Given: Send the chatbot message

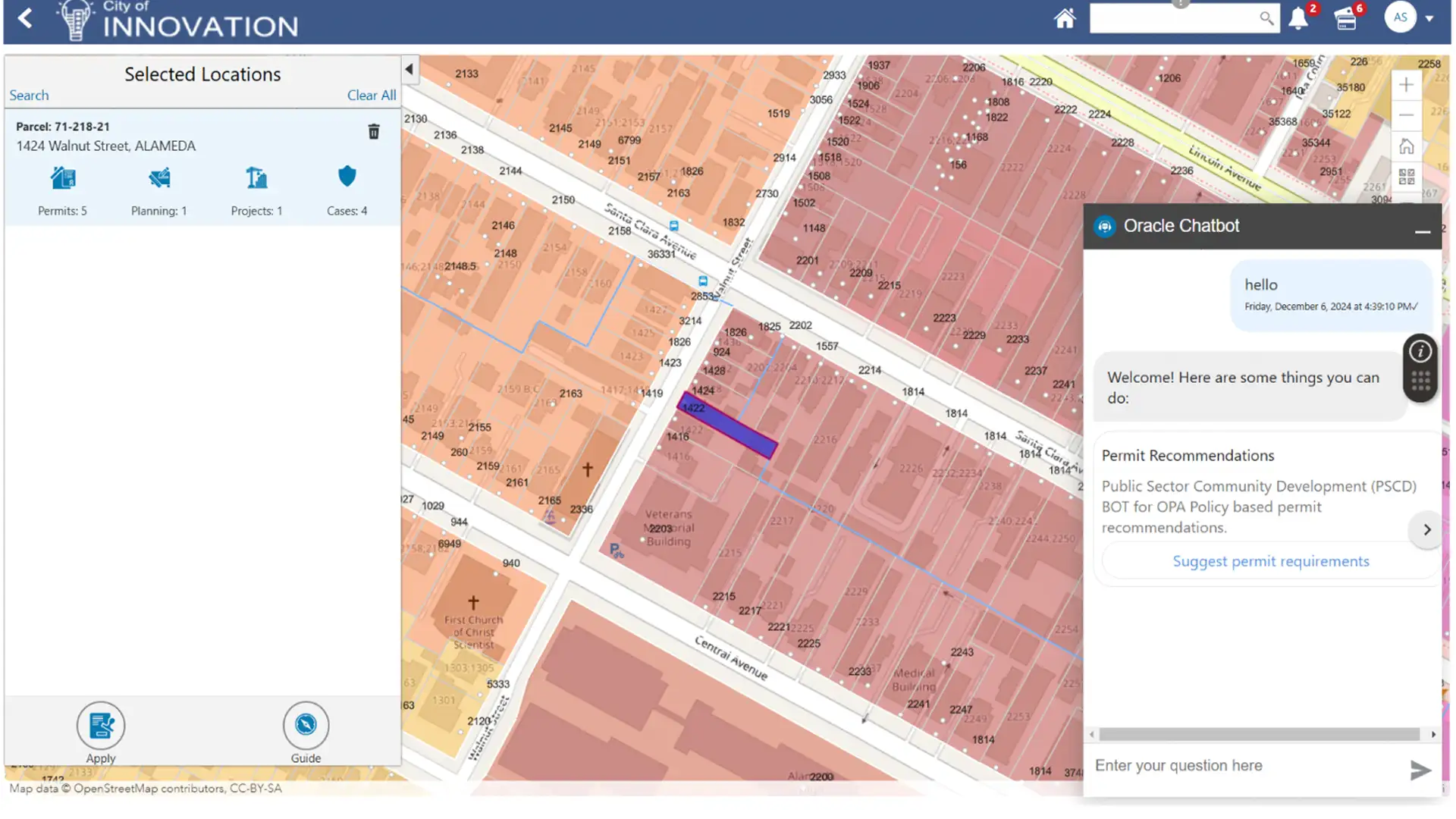Looking at the screenshot, I should click(1420, 770).
